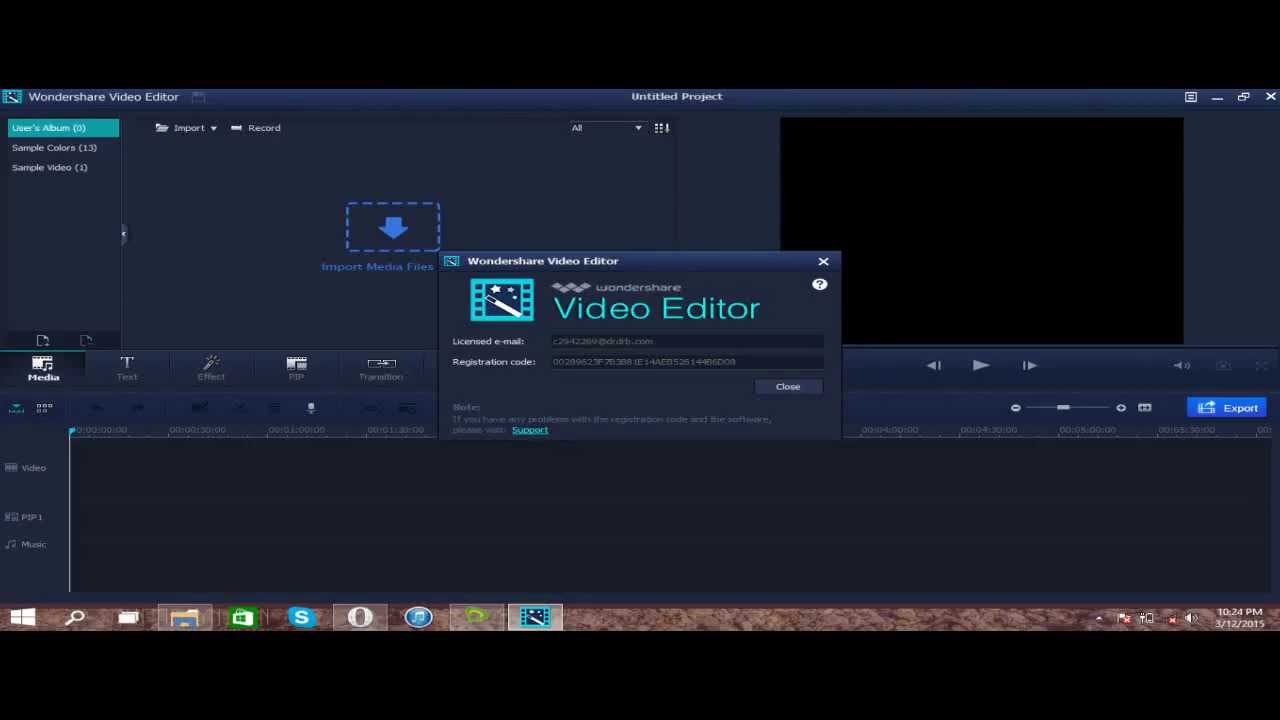
Task: Click the delete folder icon
Action: tap(86, 341)
